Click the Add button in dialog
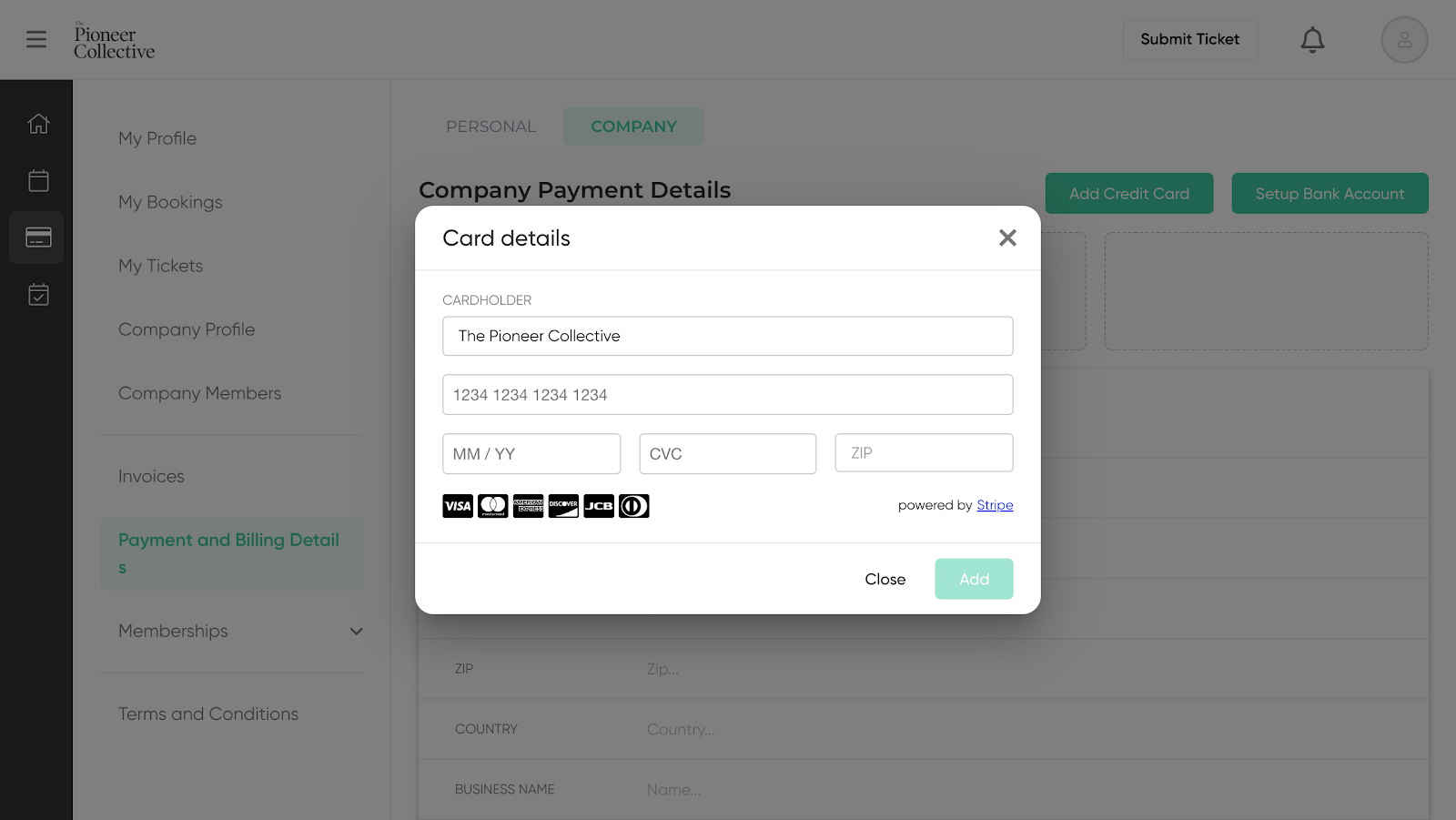Viewport: 1456px width, 820px height. pos(974,579)
